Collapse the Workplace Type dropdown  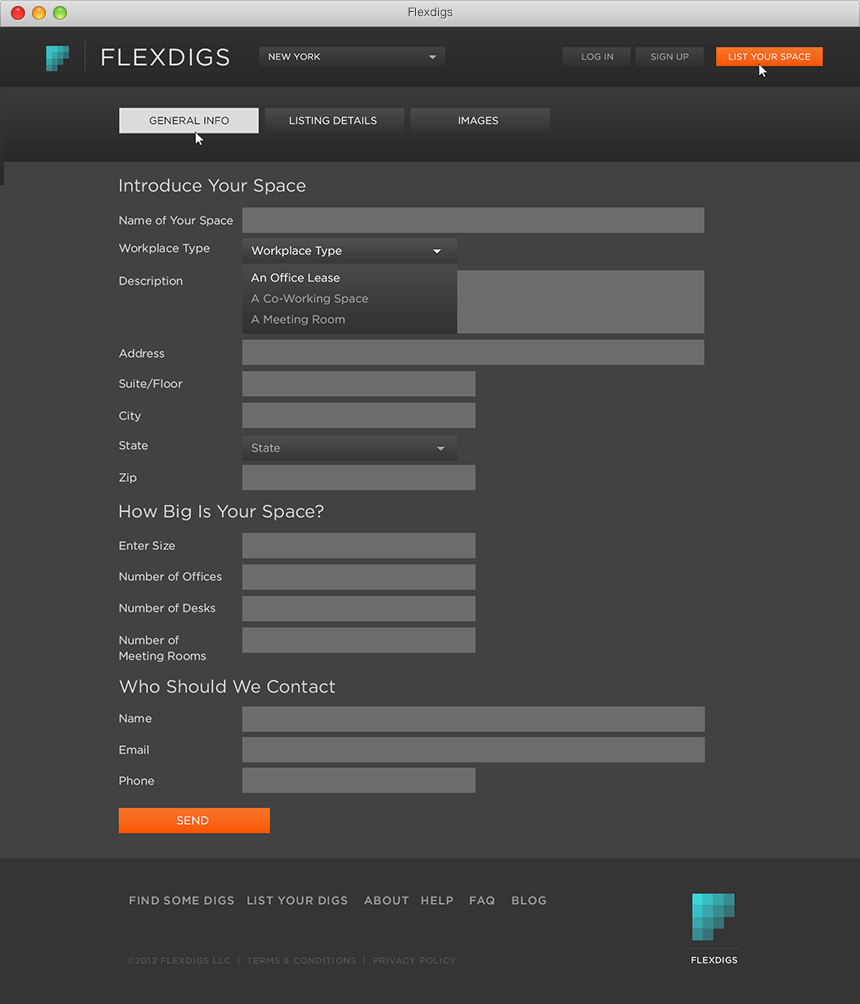coord(350,251)
